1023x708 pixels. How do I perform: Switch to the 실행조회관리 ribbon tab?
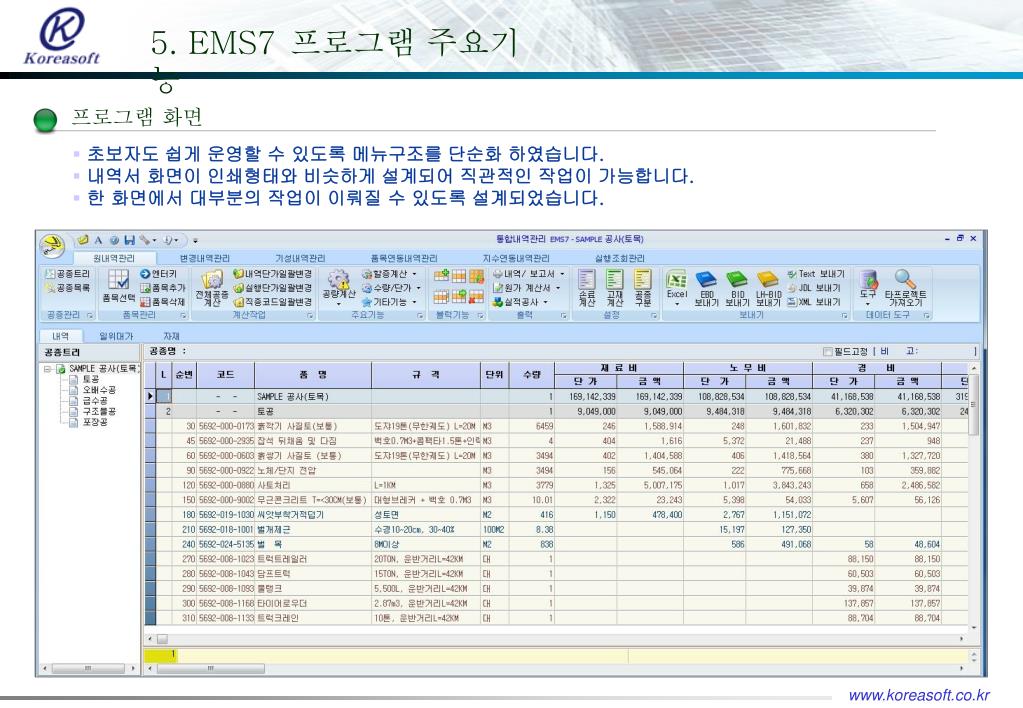pyautogui.click(x=619, y=258)
